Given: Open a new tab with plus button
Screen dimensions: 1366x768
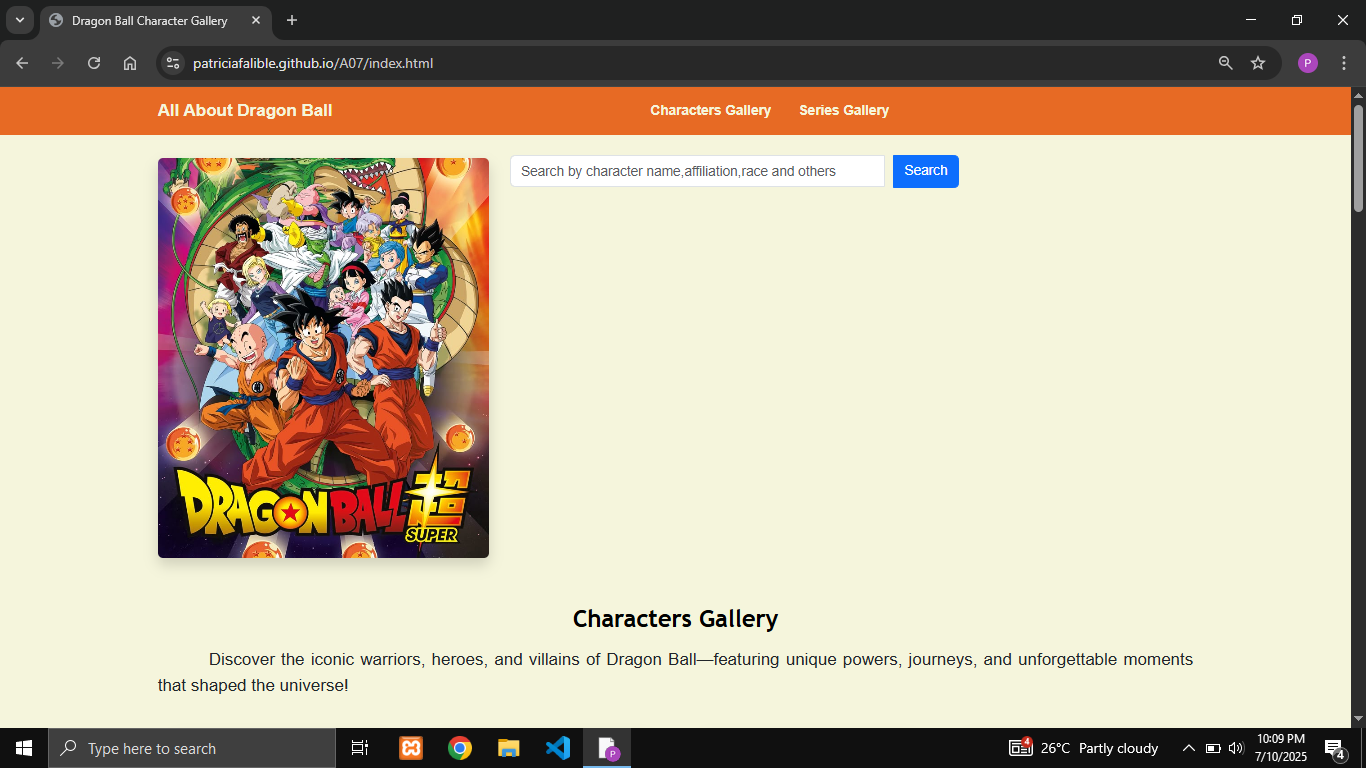Looking at the screenshot, I should point(292,20).
